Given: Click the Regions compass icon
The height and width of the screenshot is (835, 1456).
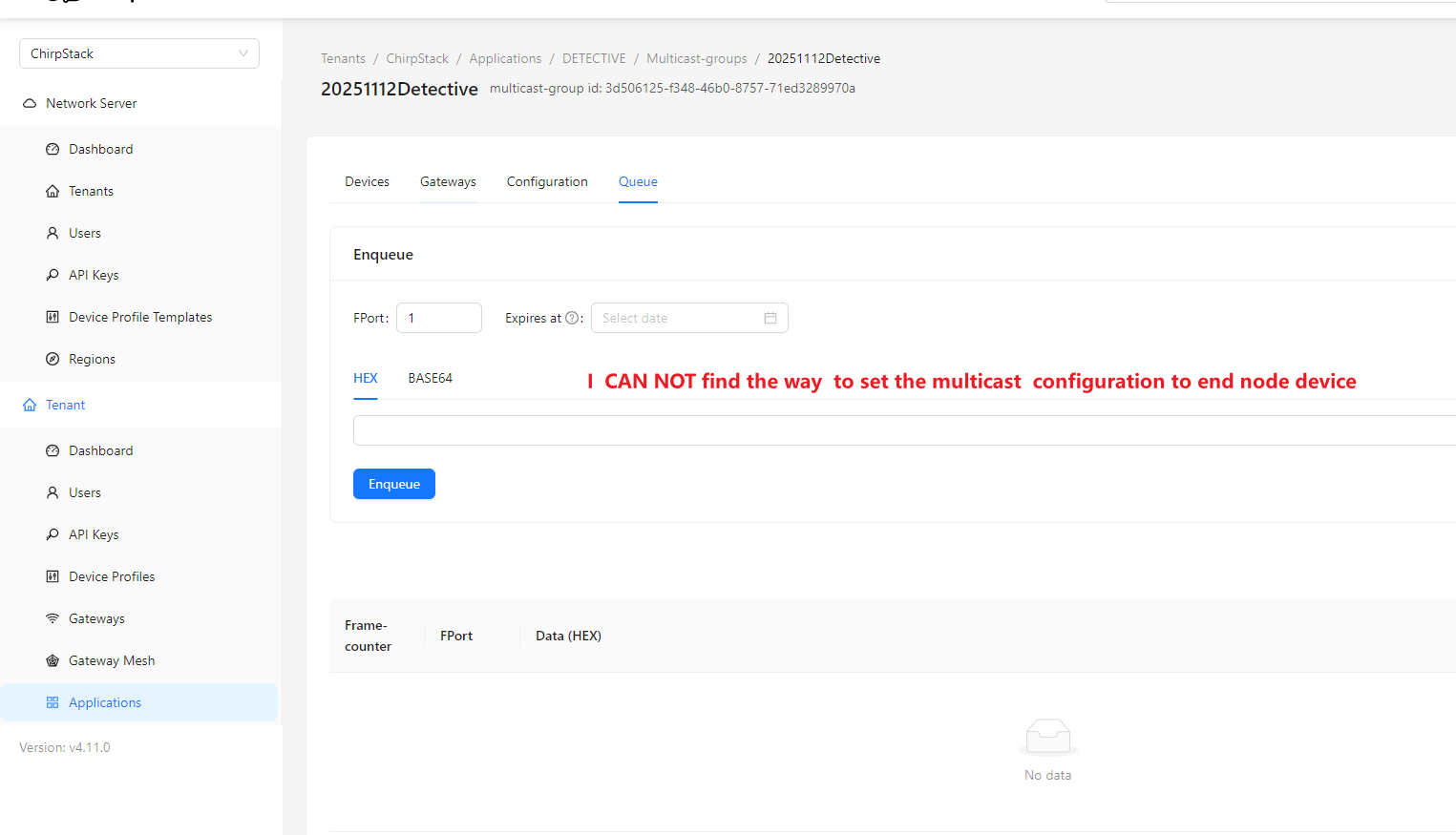Looking at the screenshot, I should pyautogui.click(x=53, y=359).
